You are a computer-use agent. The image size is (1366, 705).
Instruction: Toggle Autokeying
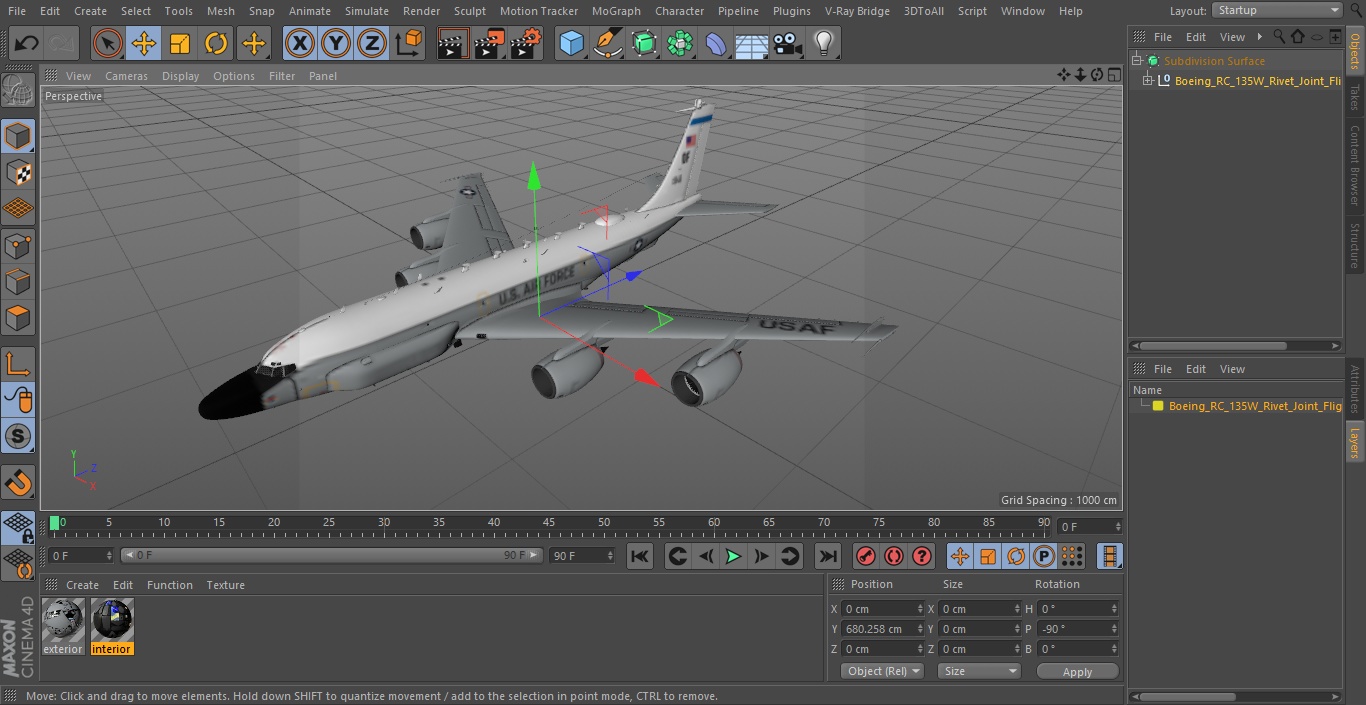894,556
